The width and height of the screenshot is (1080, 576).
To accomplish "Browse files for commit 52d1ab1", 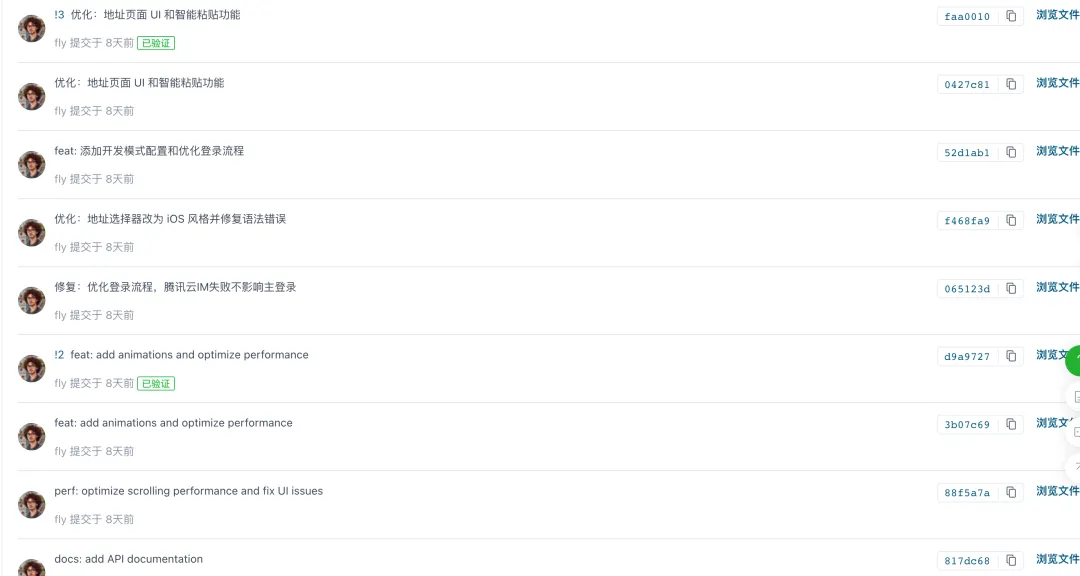I will coord(1057,151).
